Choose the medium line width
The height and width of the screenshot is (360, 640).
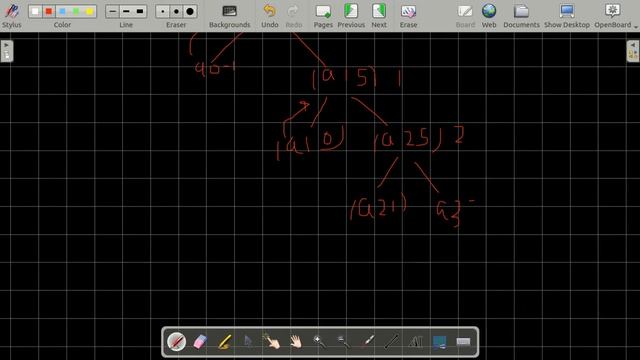click(x=126, y=11)
